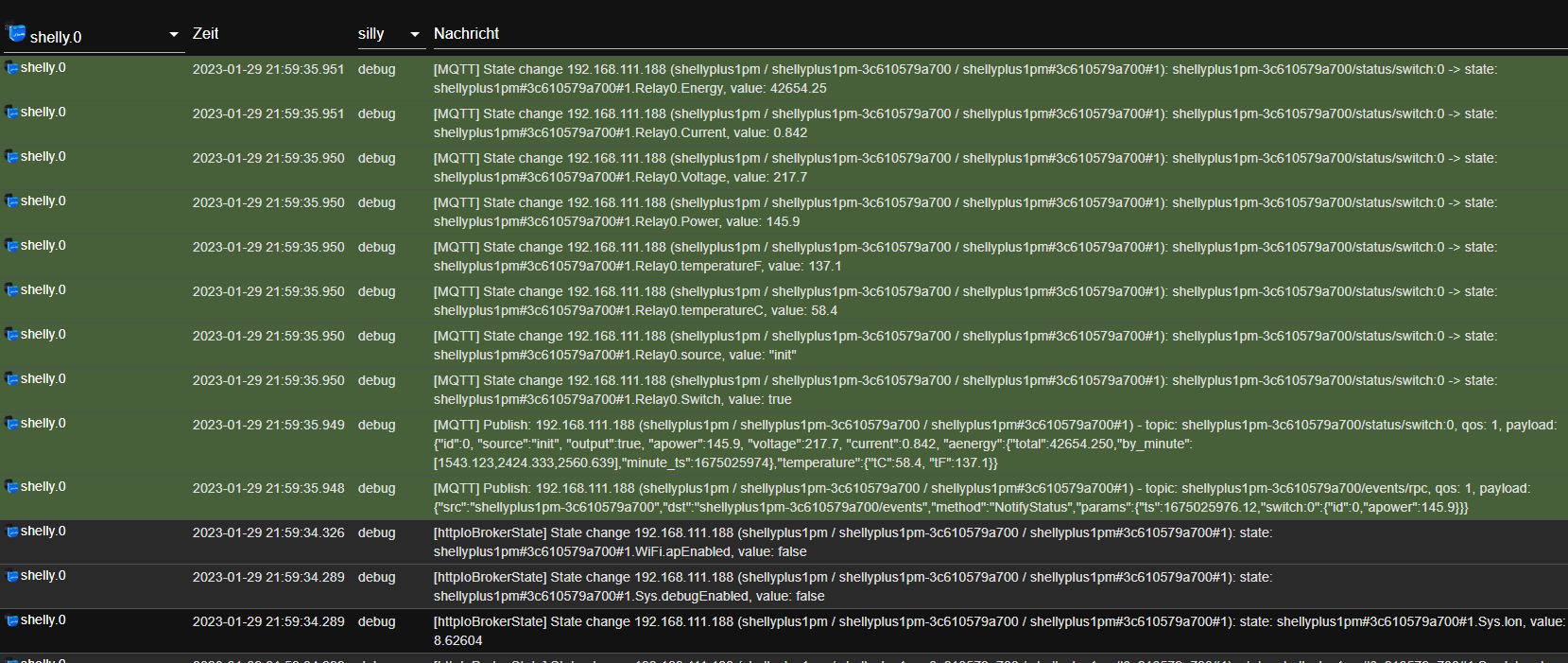Click shelly icon in Relay0.Power row
Image resolution: width=1568 pixels, height=663 pixels.
pyautogui.click(x=12, y=201)
